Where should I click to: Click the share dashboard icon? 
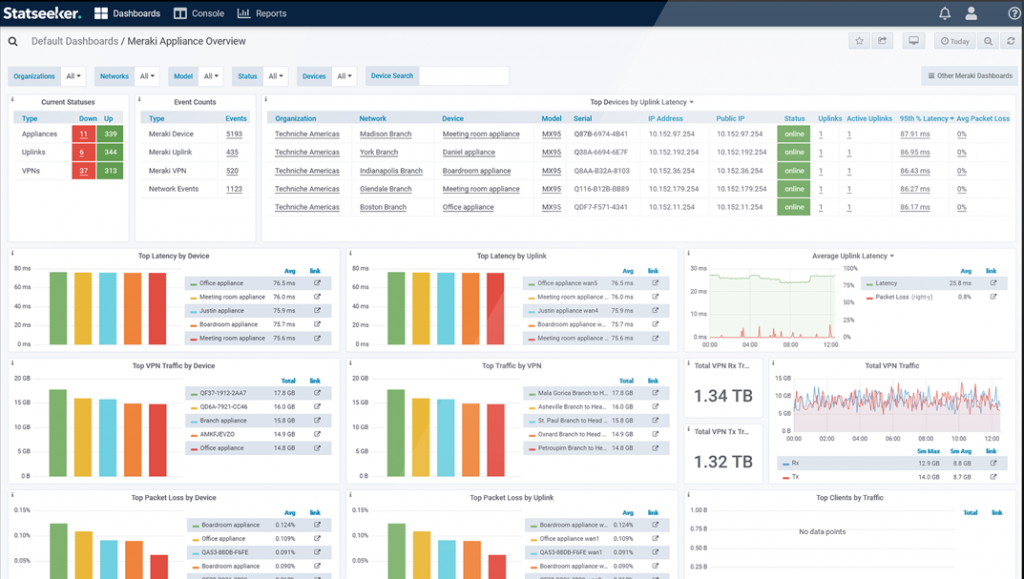pos(883,41)
